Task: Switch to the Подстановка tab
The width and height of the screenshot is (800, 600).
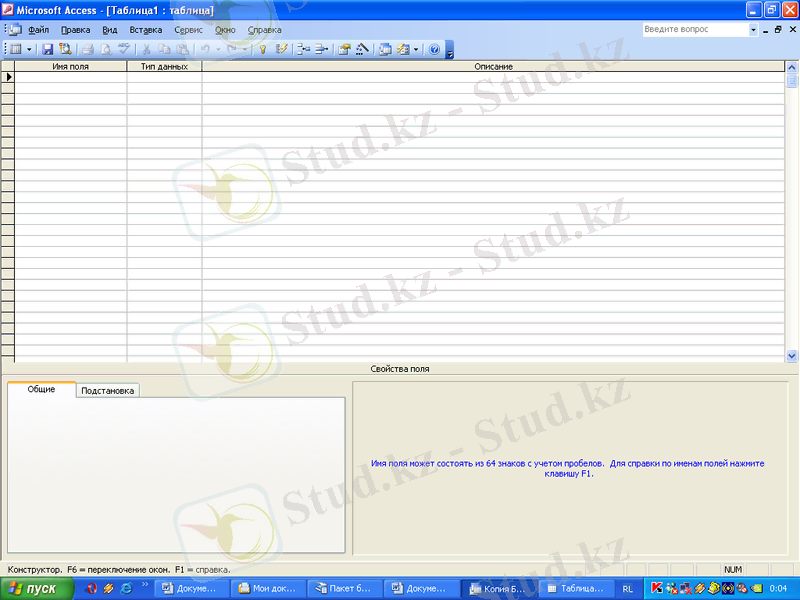Action: point(108,391)
